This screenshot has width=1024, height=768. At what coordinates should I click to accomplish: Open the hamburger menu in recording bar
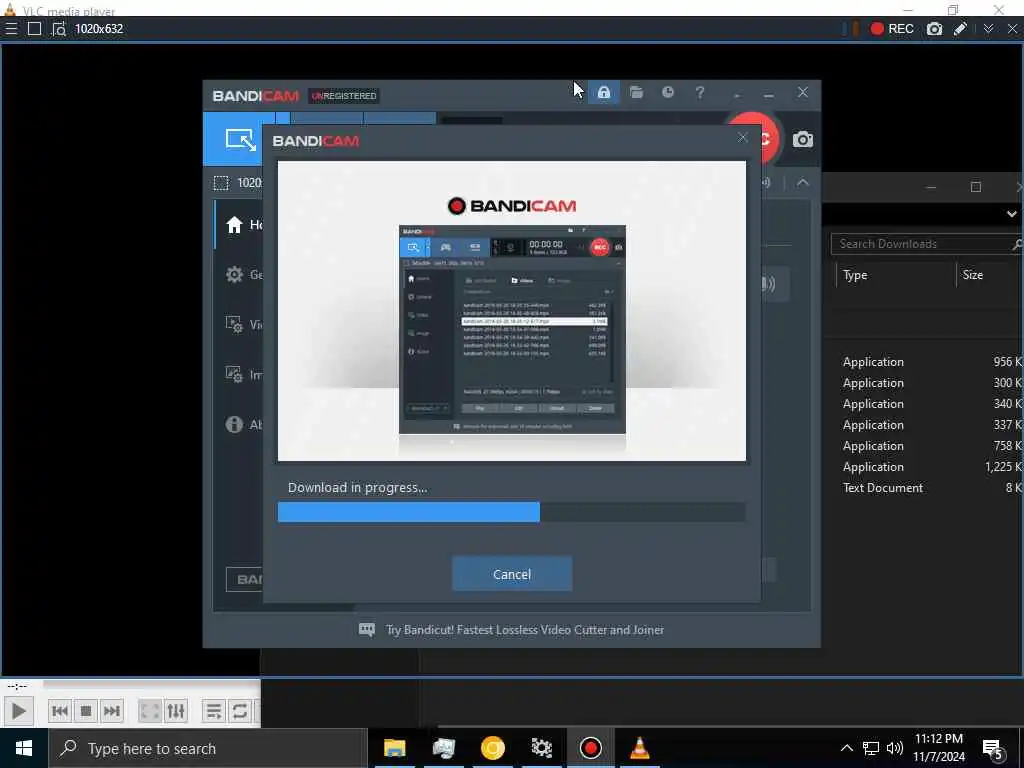pyautogui.click(x=11, y=29)
